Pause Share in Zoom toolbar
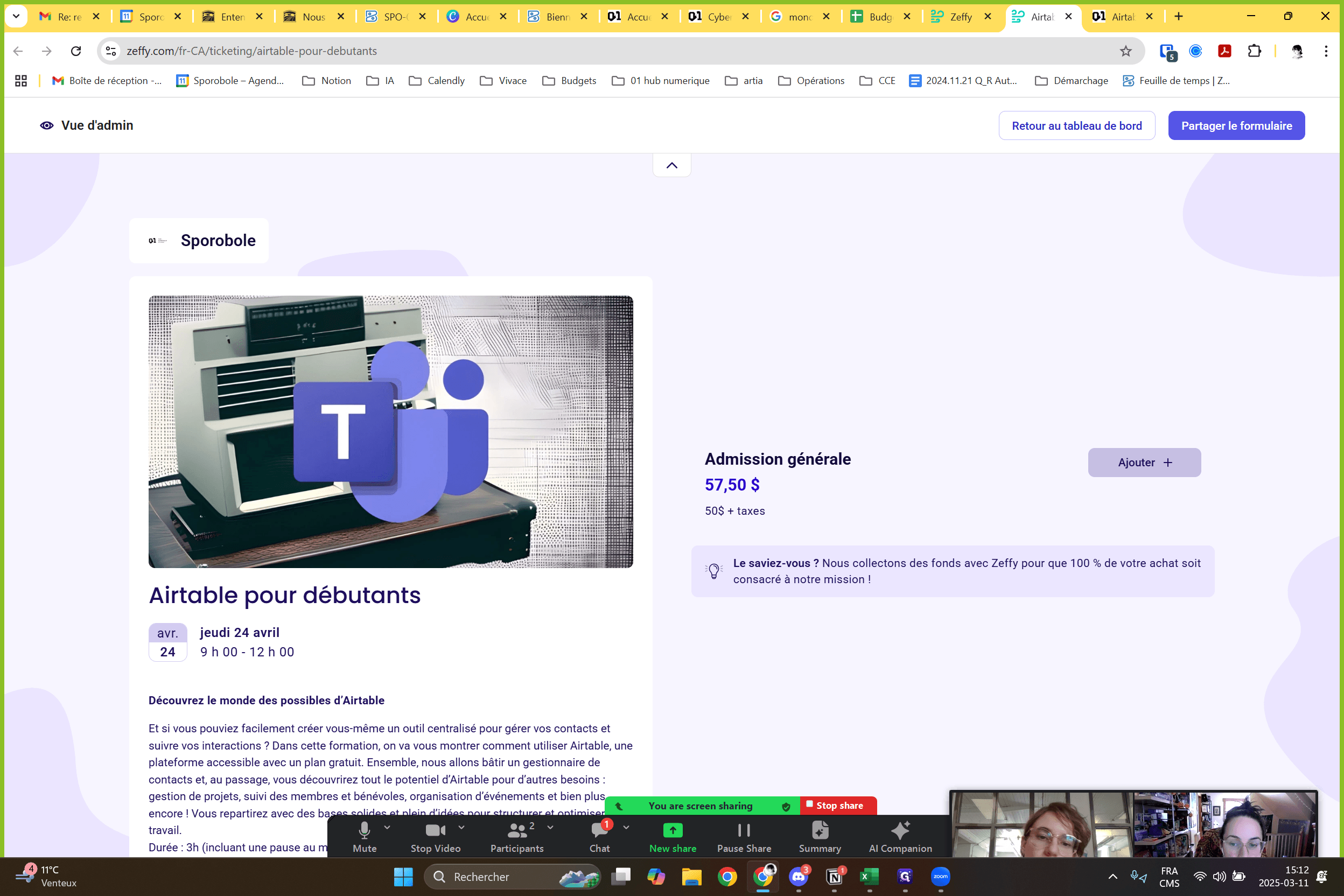The height and width of the screenshot is (896, 1344). click(x=744, y=837)
